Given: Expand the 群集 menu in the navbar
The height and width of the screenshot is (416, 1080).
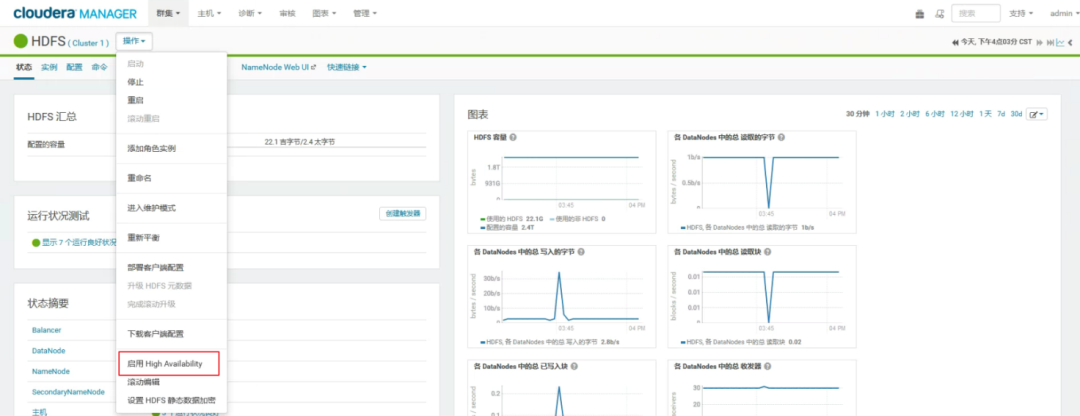Looking at the screenshot, I should (x=170, y=14).
